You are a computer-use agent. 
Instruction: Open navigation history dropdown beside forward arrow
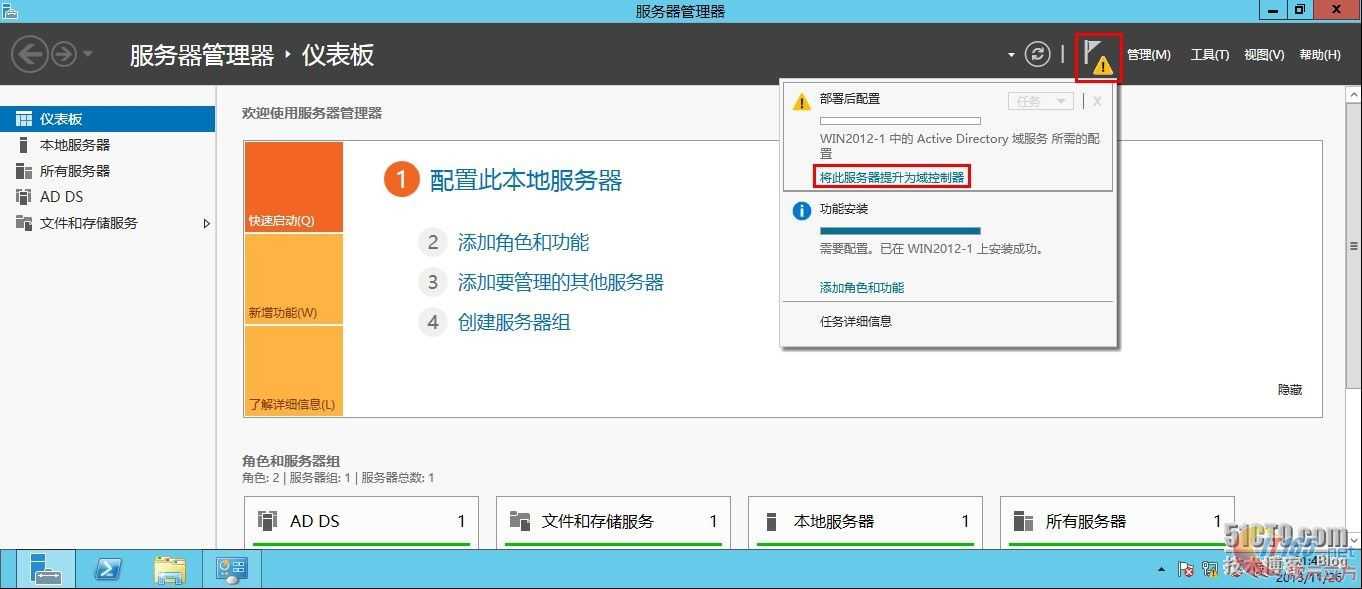pyautogui.click(x=88, y=54)
